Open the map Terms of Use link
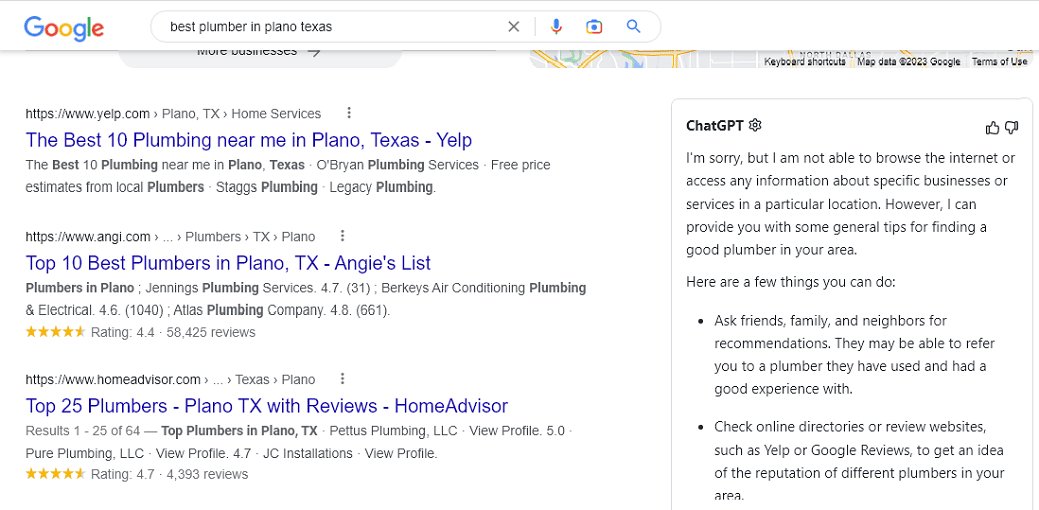 999,62
